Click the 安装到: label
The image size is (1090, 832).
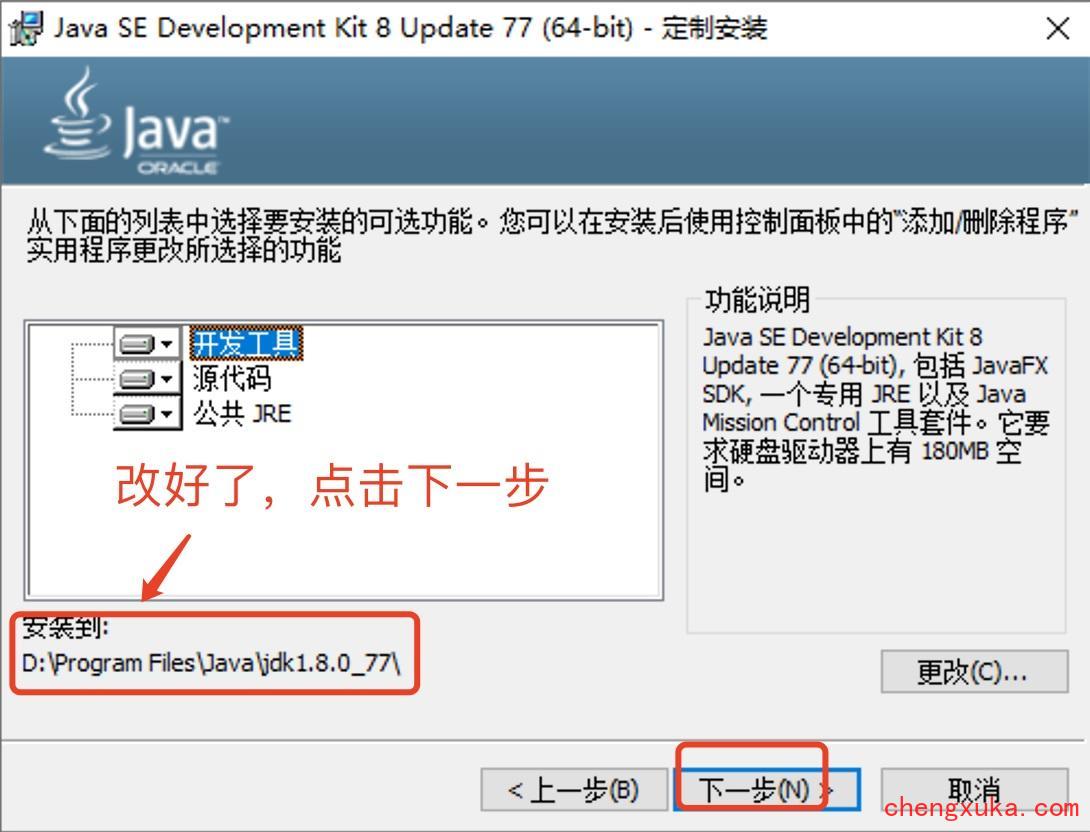(65, 628)
